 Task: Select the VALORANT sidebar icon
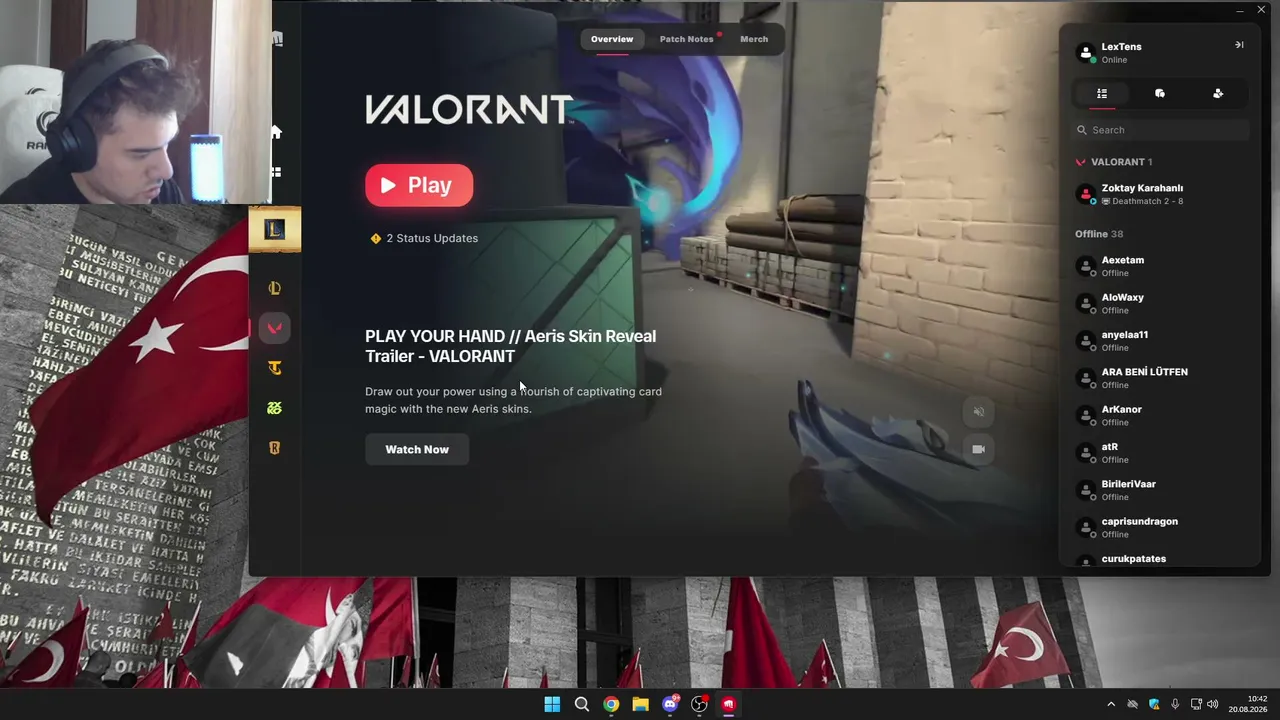click(274, 328)
